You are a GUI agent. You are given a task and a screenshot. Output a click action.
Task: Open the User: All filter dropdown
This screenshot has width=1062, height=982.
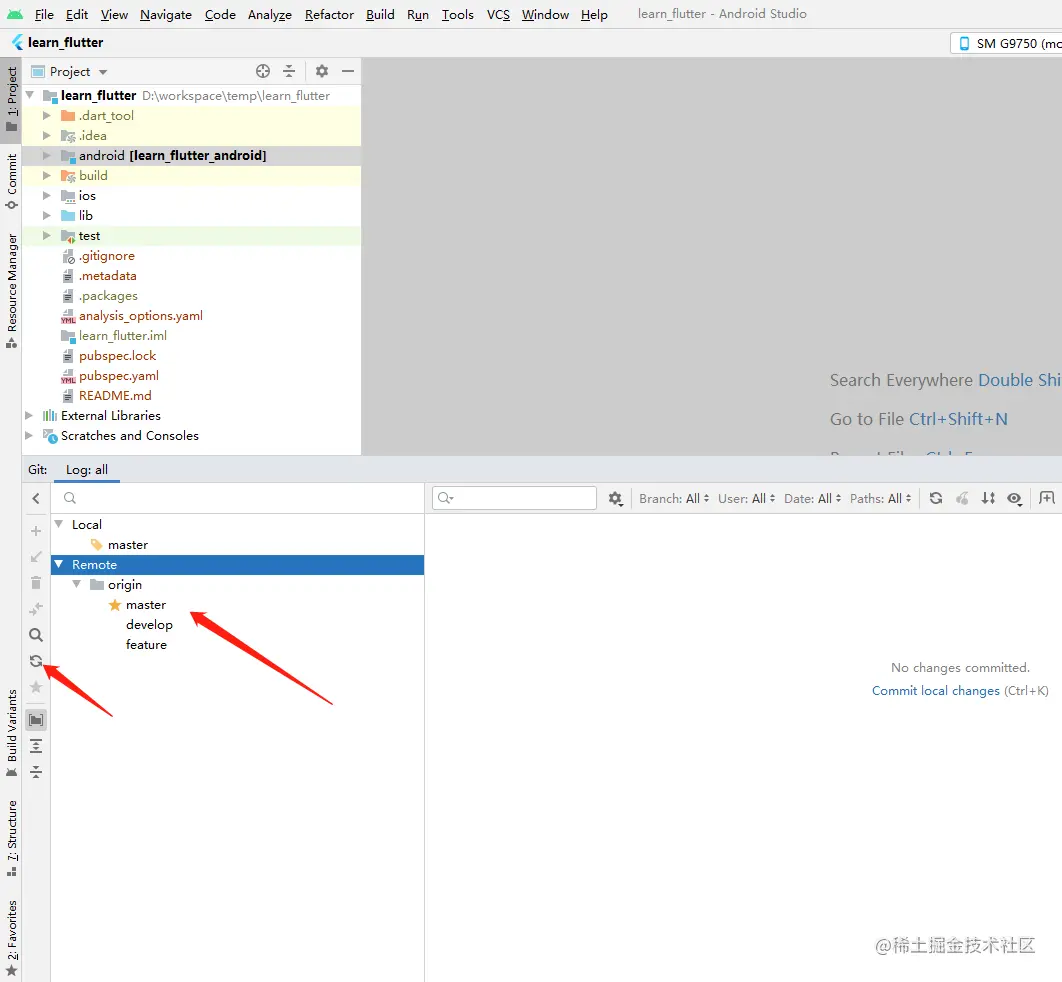coord(746,498)
